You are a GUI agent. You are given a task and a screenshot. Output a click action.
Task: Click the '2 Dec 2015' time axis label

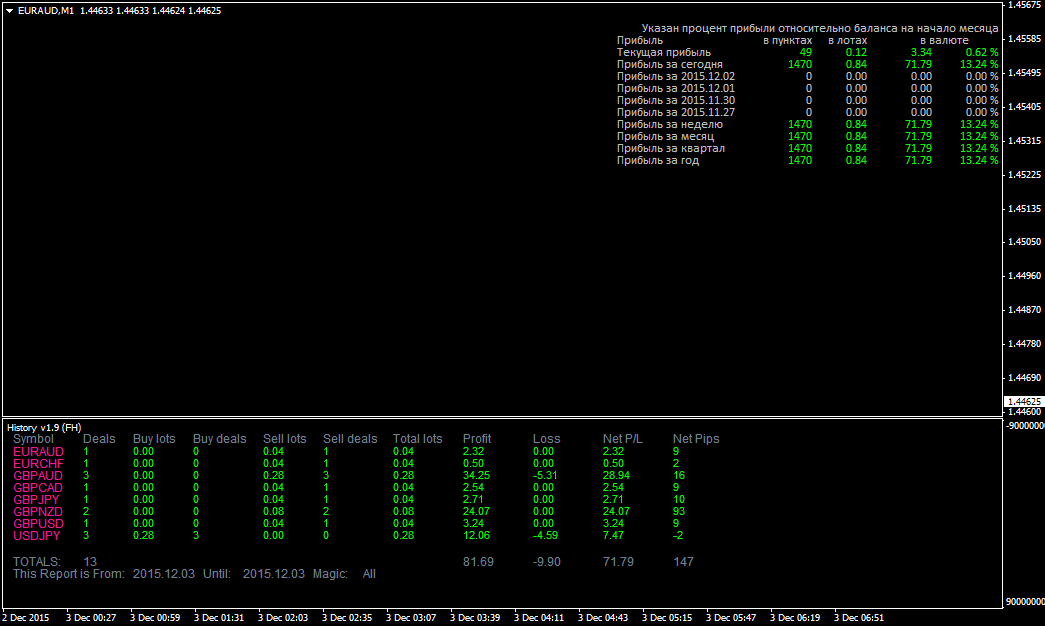26,617
